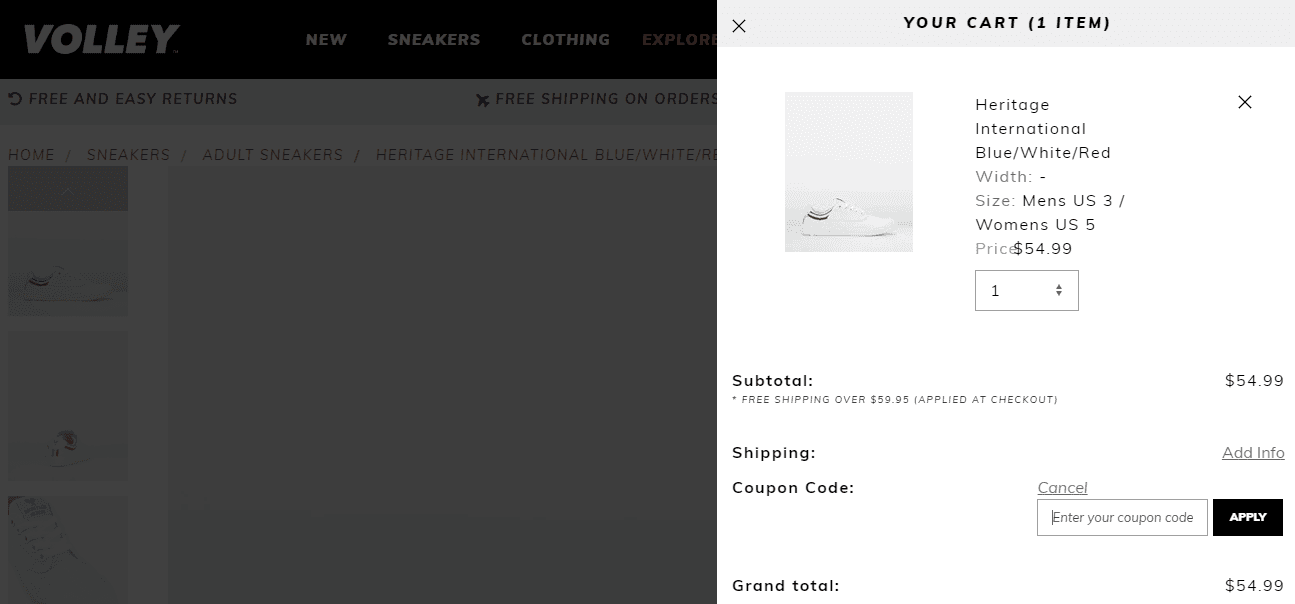The height and width of the screenshot is (604, 1295).
Task: Click the free shipping airplane icon
Action: [x=483, y=100]
